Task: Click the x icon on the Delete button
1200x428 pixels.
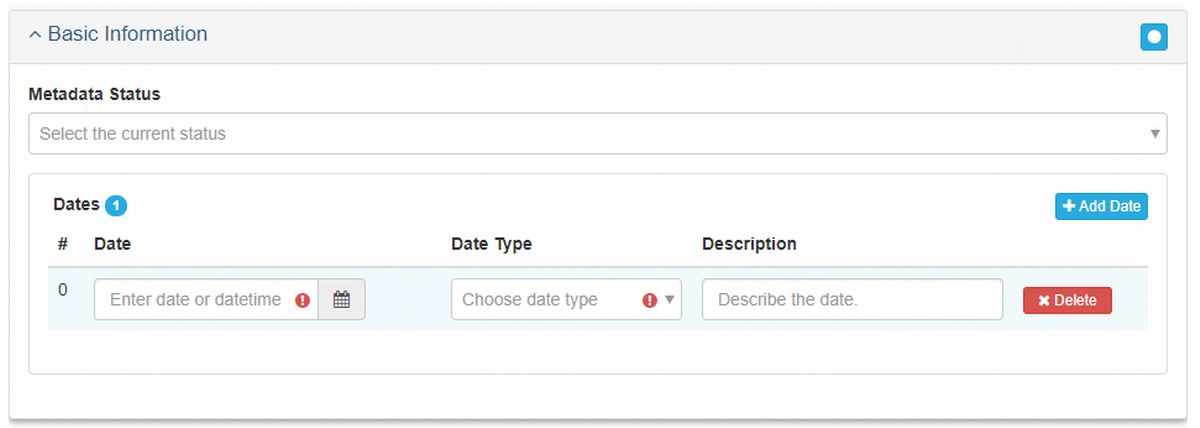Action: (x=1044, y=300)
